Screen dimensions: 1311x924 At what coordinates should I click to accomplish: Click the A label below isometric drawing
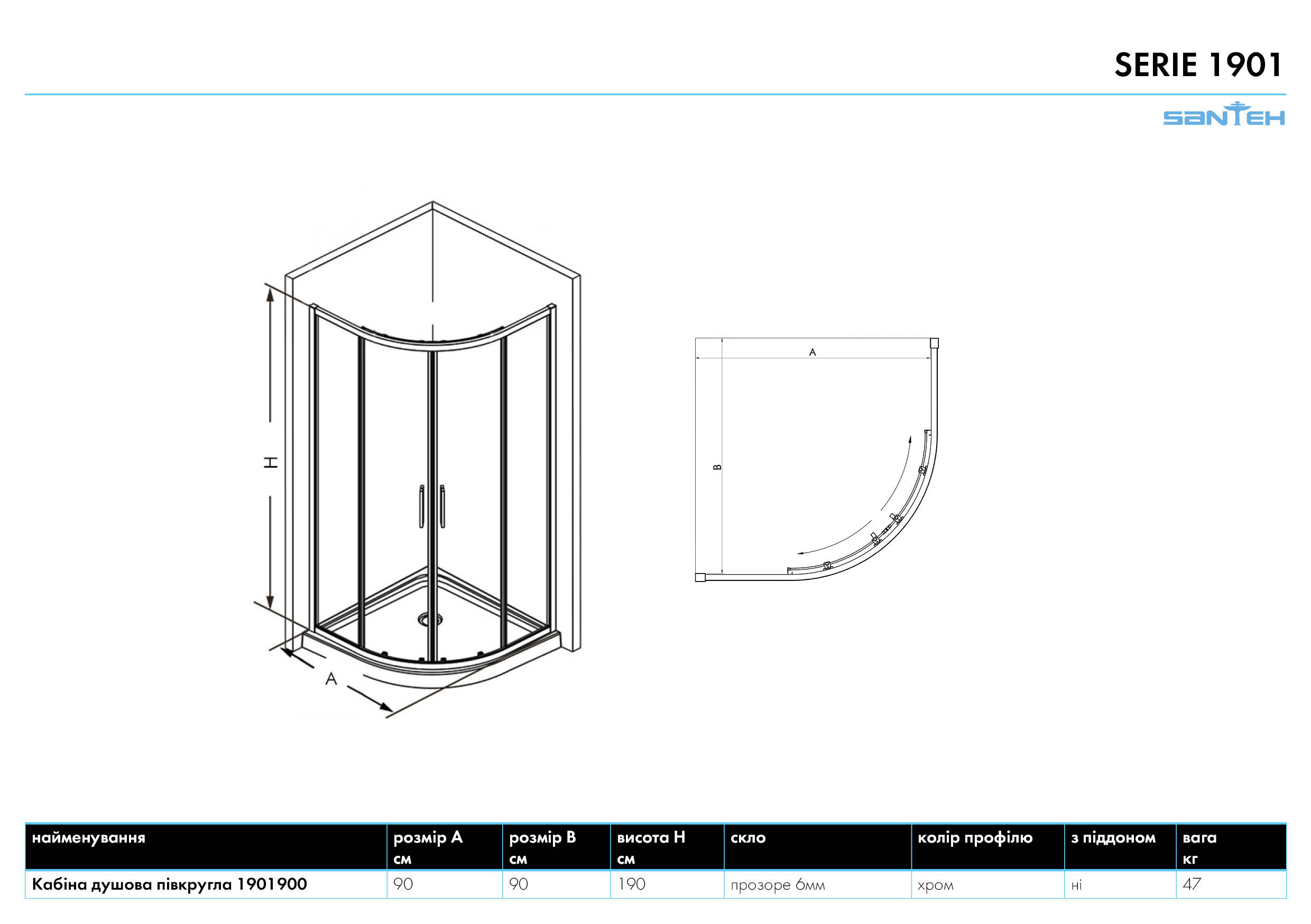click(331, 679)
